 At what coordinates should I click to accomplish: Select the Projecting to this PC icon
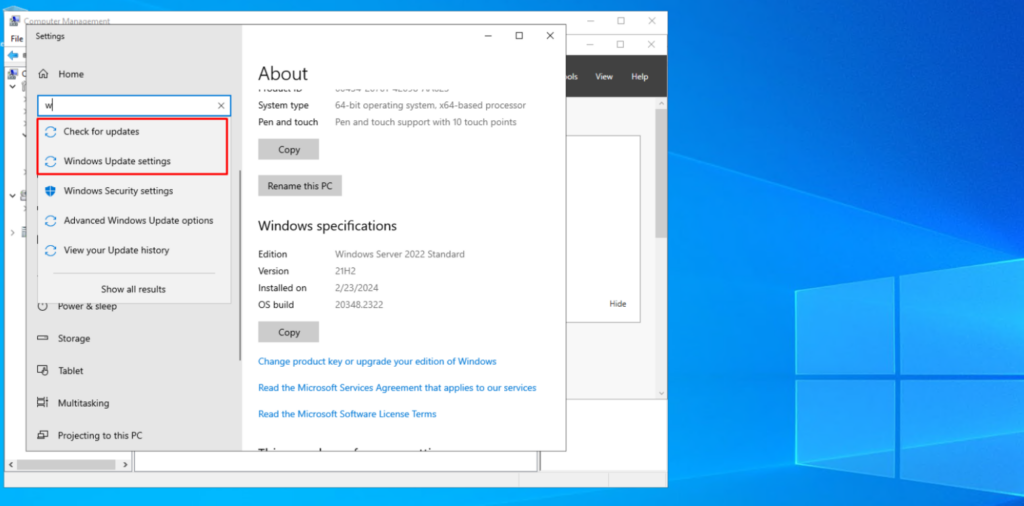coord(43,435)
